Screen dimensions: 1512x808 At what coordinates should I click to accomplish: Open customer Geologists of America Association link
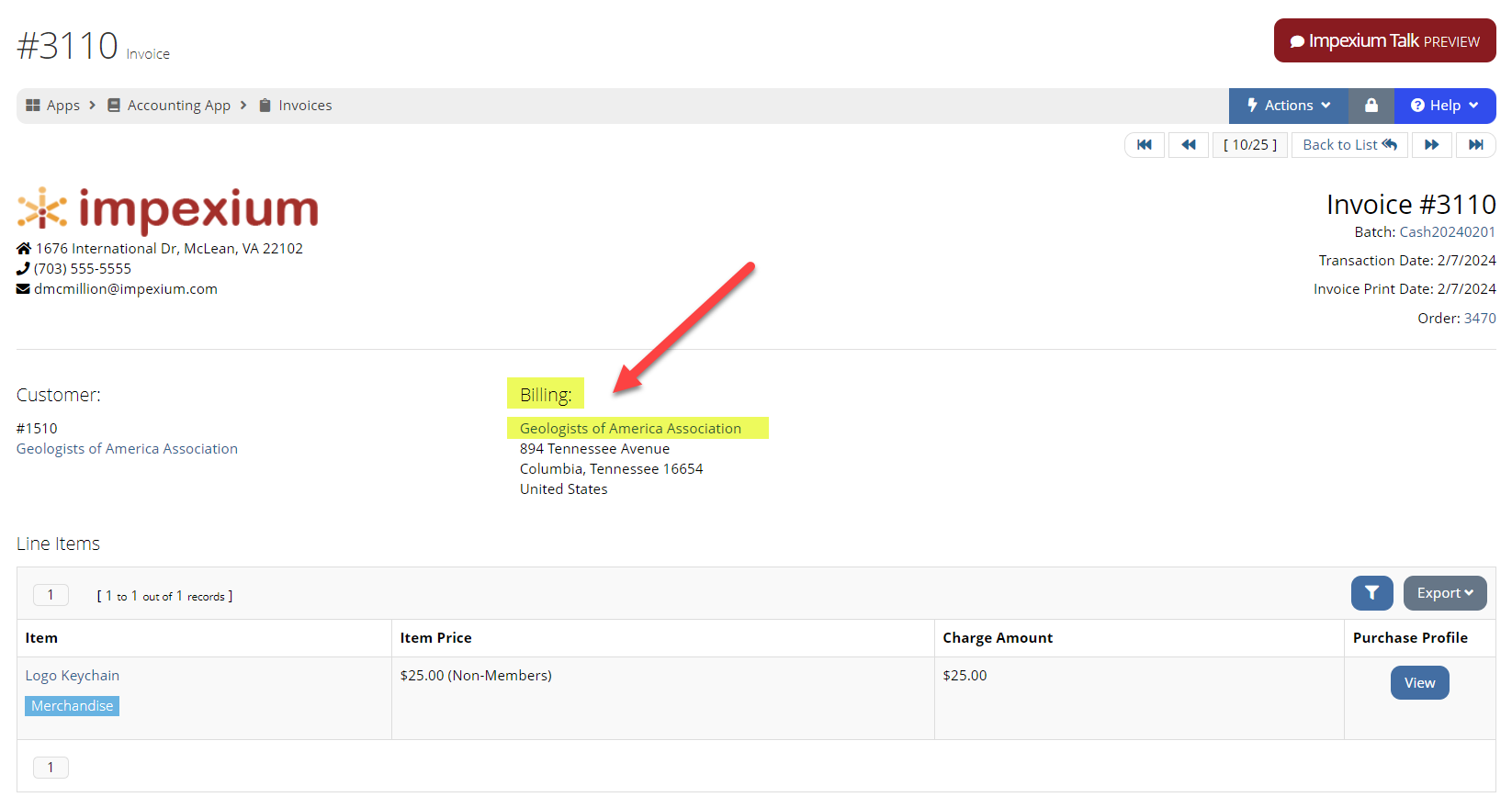[x=127, y=449]
